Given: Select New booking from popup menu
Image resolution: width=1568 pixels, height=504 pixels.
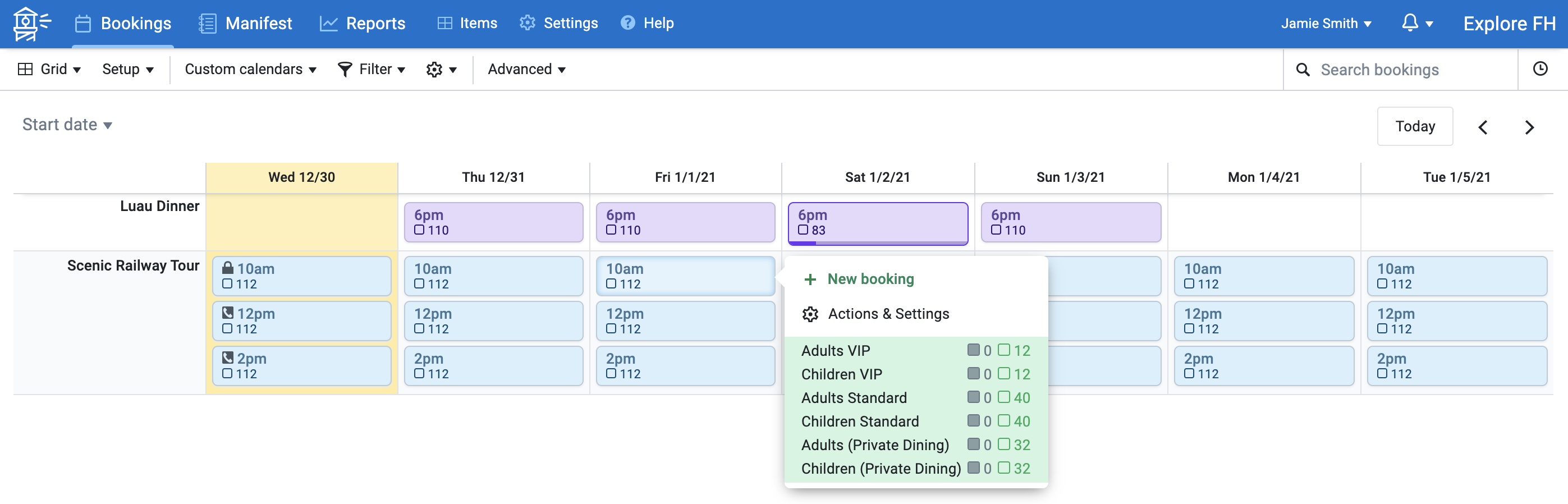Looking at the screenshot, I should [x=858, y=280].
